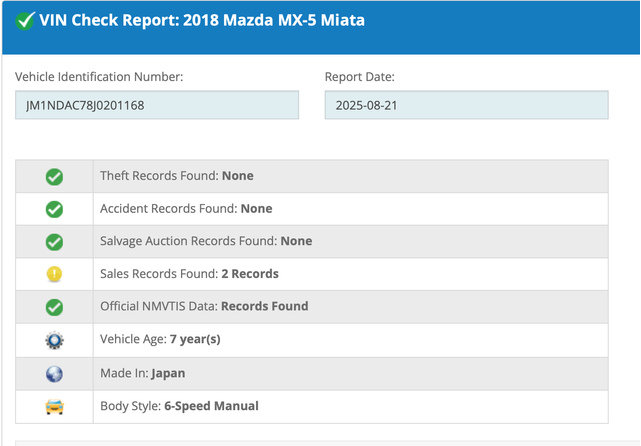Click the Body Style 6-Speed Manual text

click(x=179, y=406)
